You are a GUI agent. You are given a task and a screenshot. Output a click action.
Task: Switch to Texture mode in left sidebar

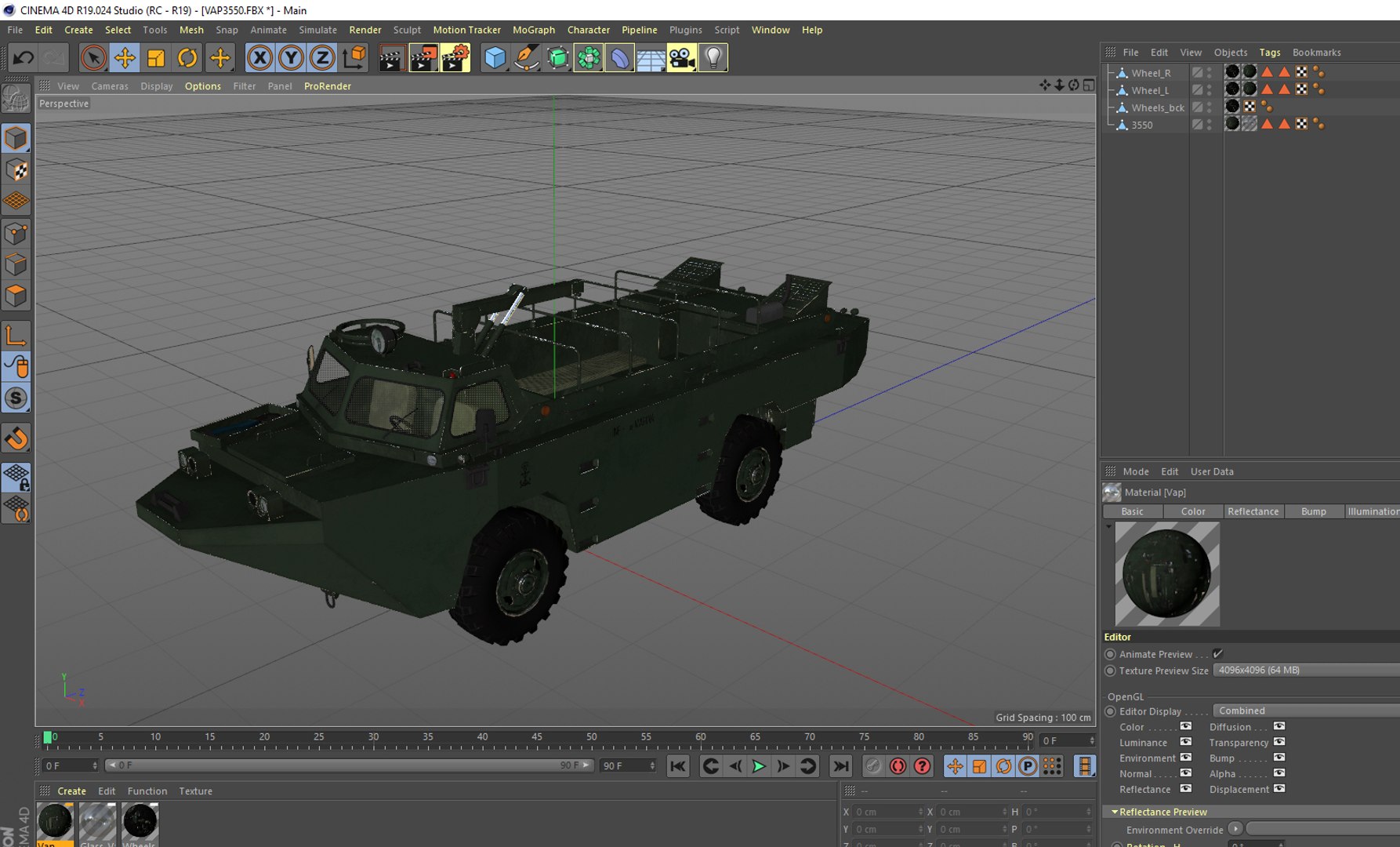click(16, 169)
